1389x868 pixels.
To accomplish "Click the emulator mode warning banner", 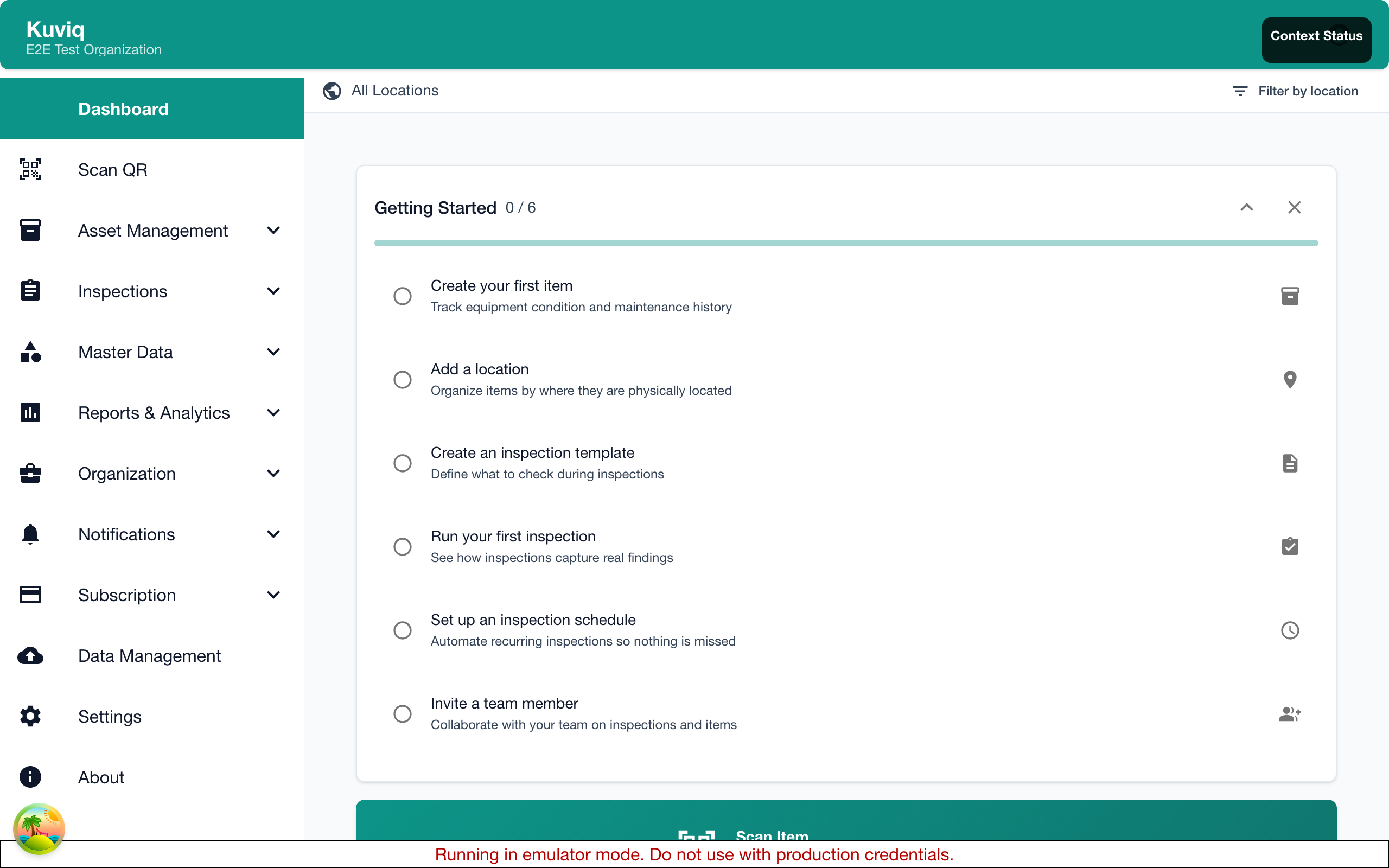I will (x=694, y=854).
